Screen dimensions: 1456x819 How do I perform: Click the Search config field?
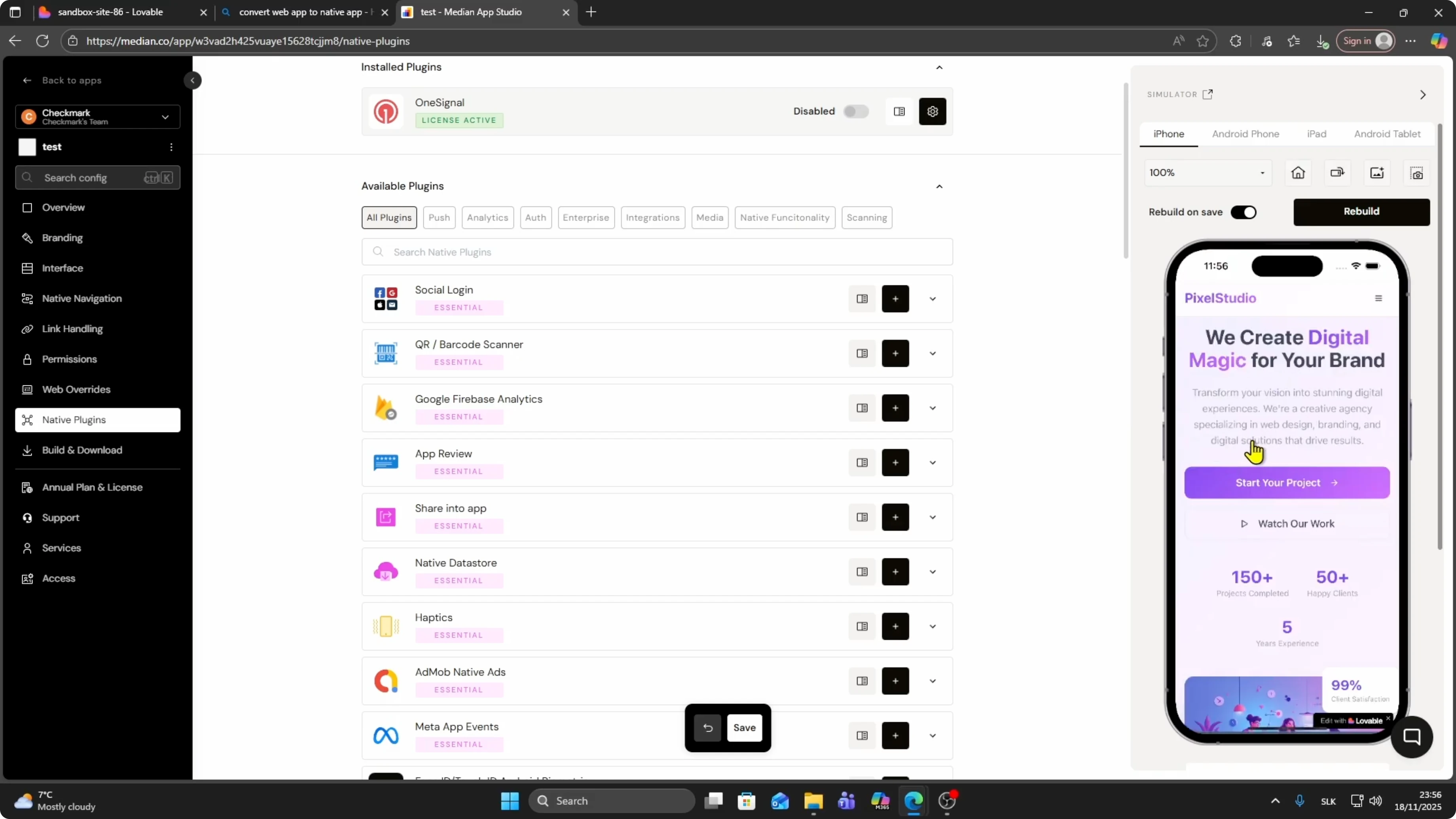tap(98, 178)
